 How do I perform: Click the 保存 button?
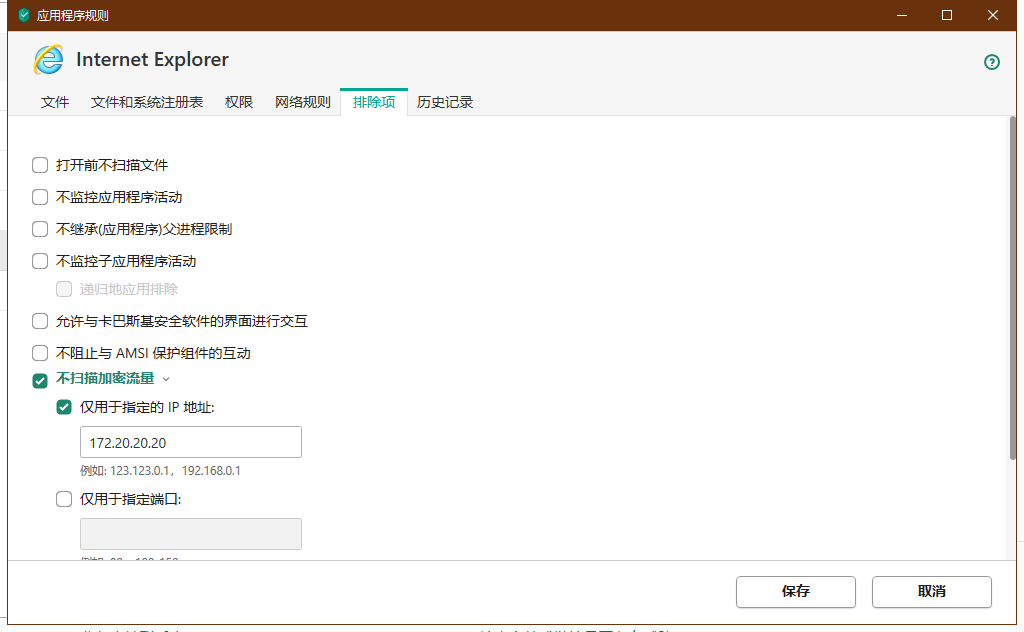coord(795,592)
